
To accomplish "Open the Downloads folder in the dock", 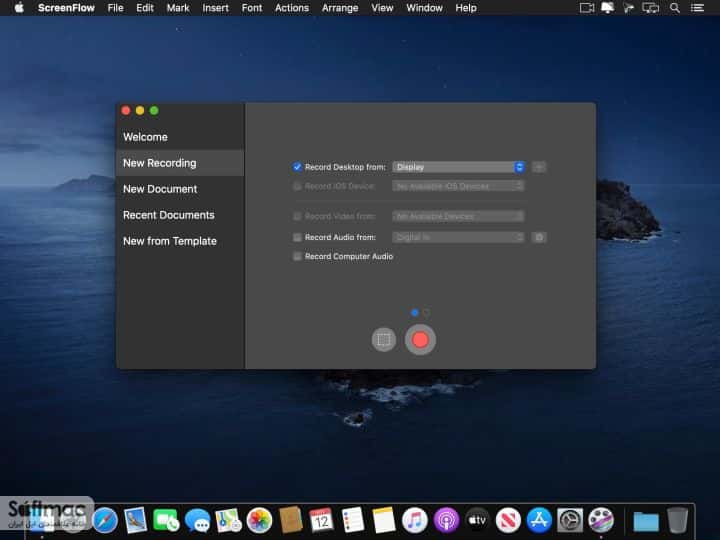I will pyautogui.click(x=646, y=521).
